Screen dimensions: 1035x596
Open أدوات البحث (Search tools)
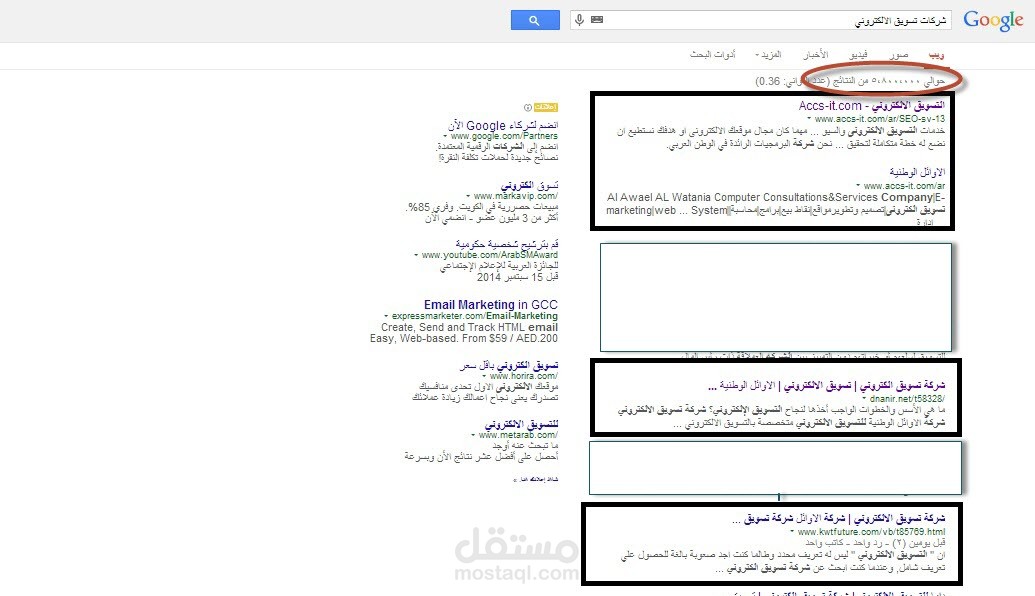(x=712, y=55)
